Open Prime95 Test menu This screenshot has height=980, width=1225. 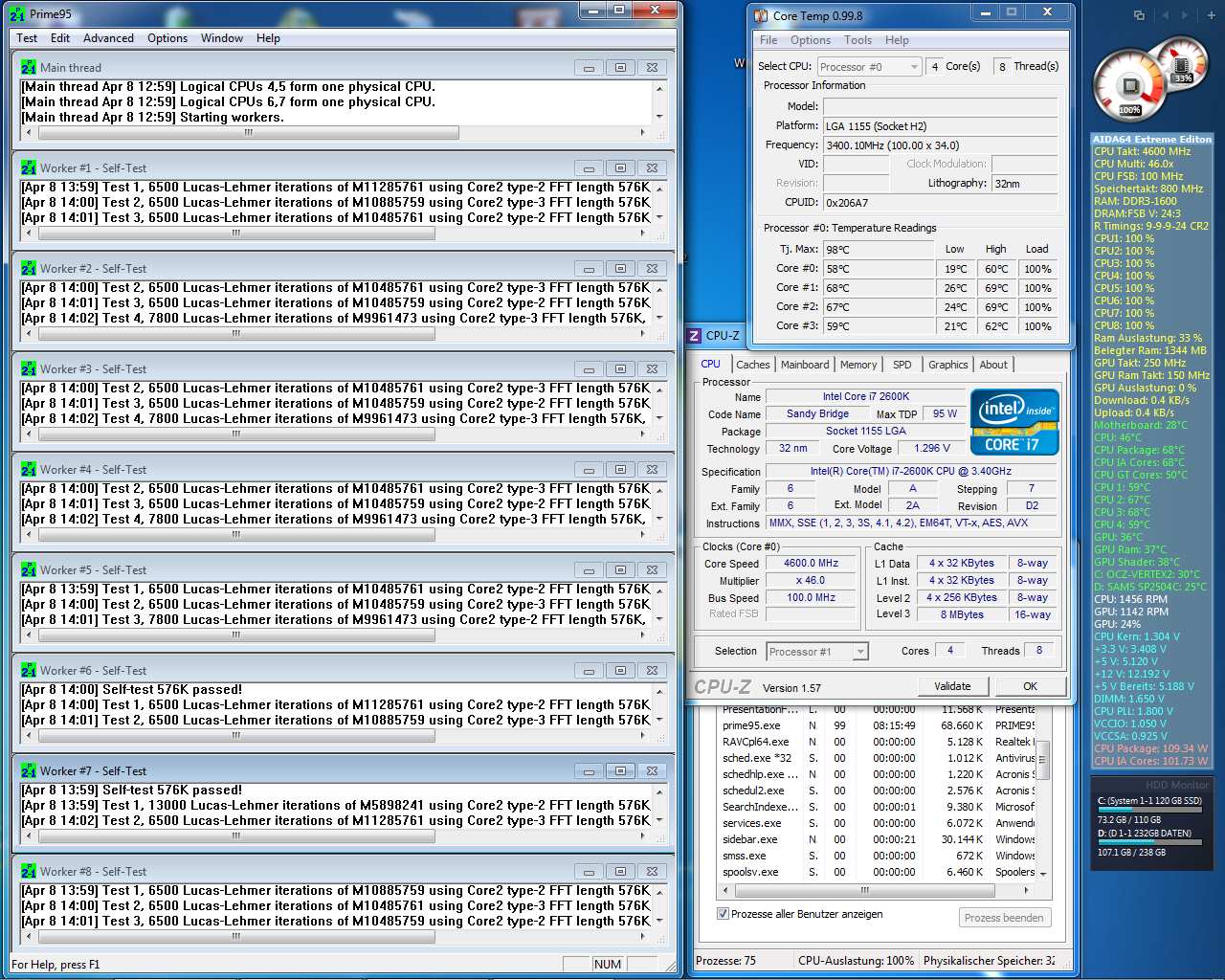27,38
